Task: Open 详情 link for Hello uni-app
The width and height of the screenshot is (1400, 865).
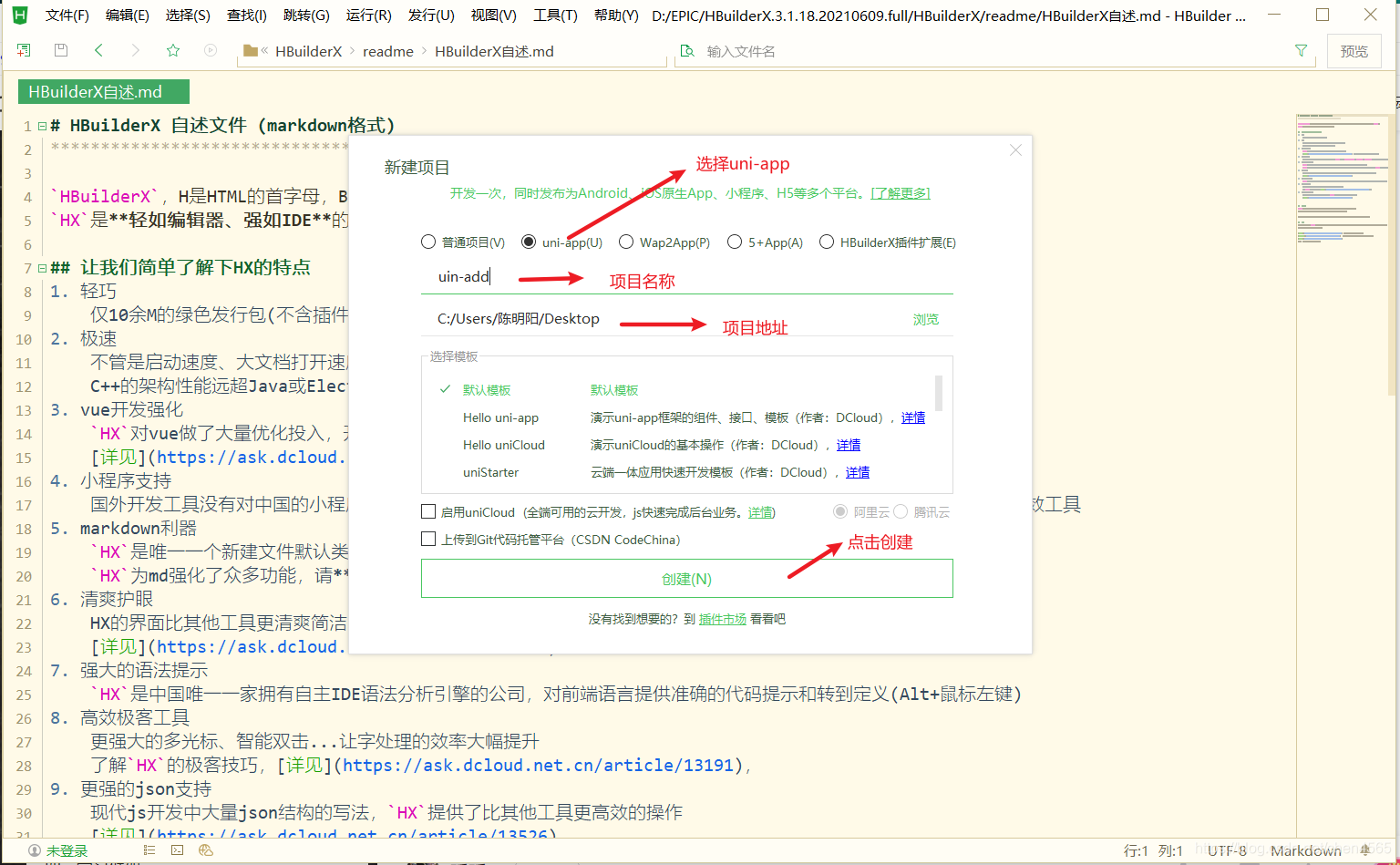Action: coord(913,417)
